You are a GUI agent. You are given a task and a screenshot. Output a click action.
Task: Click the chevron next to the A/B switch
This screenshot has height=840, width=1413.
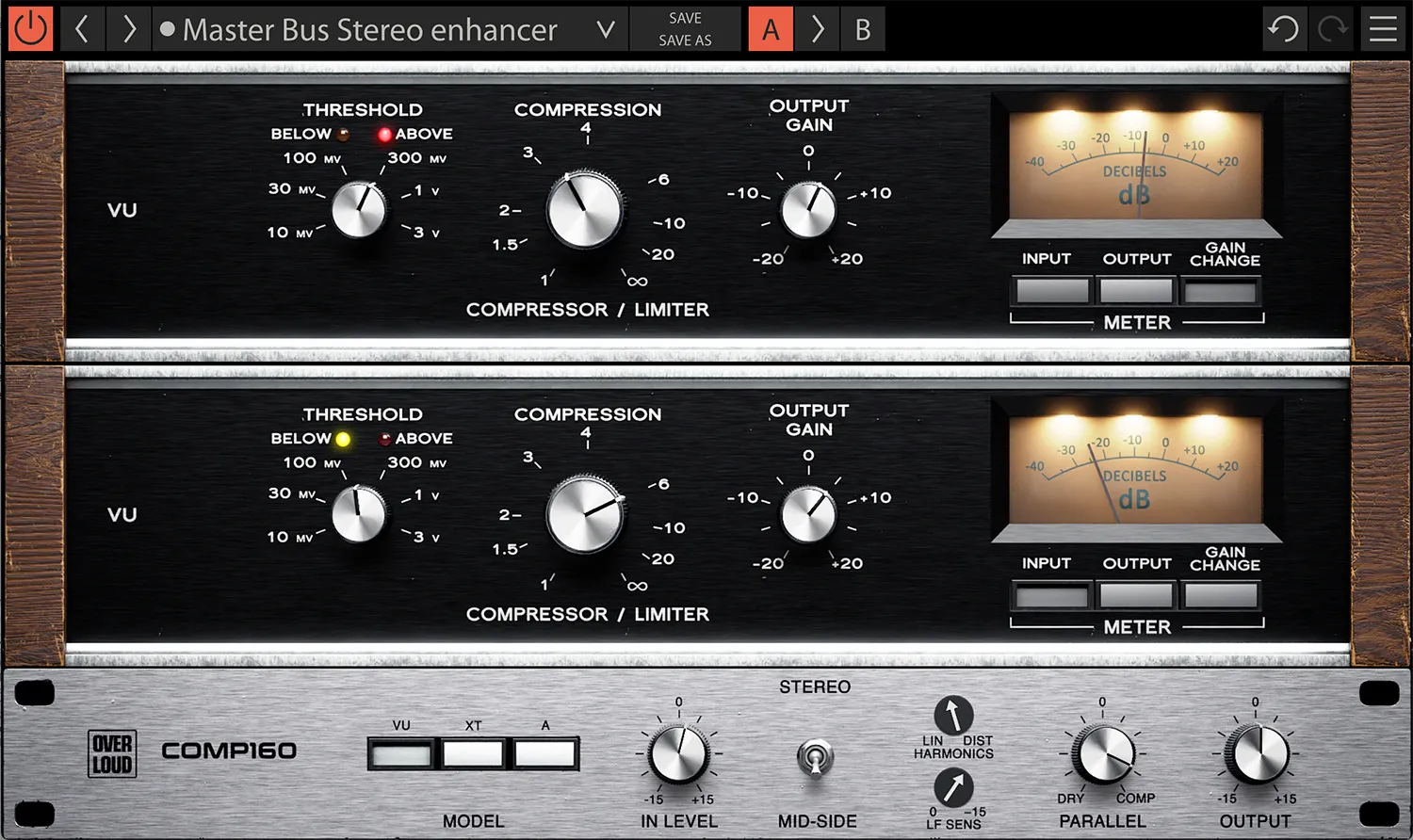click(817, 29)
